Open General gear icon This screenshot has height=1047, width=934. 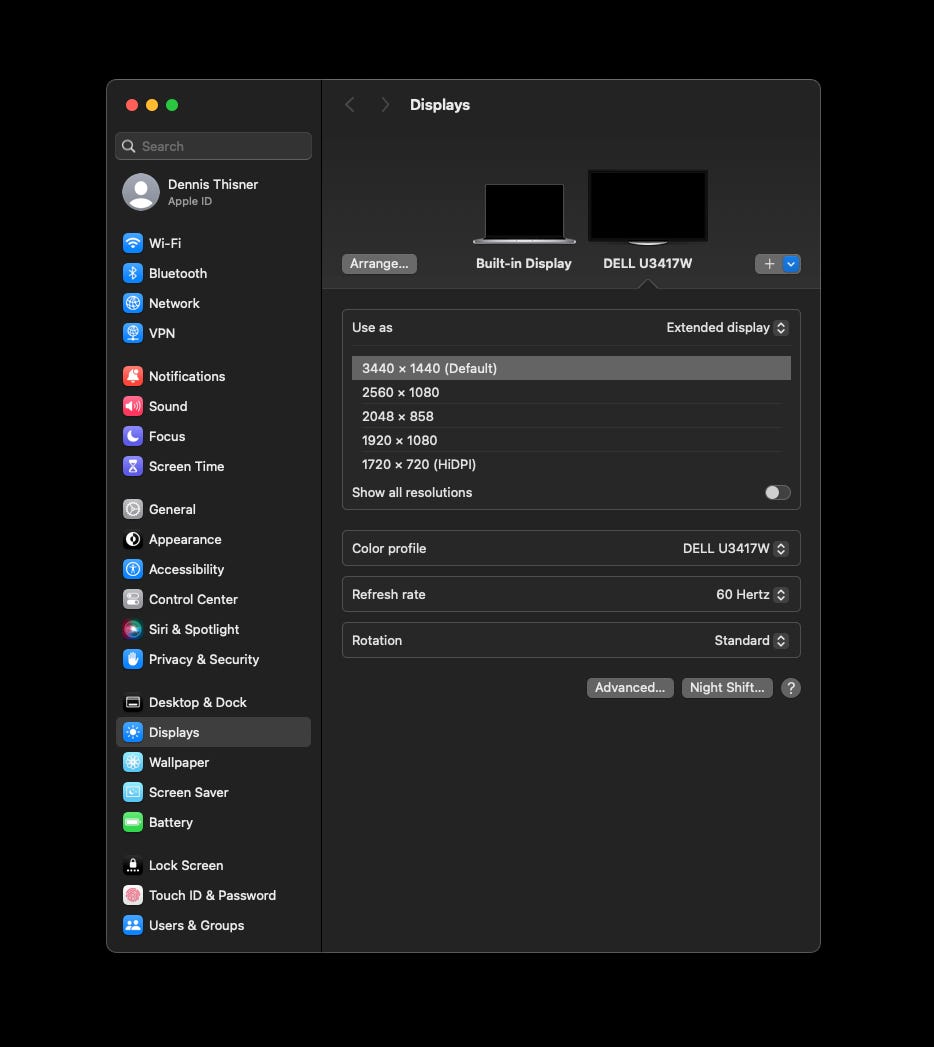[x=133, y=509]
